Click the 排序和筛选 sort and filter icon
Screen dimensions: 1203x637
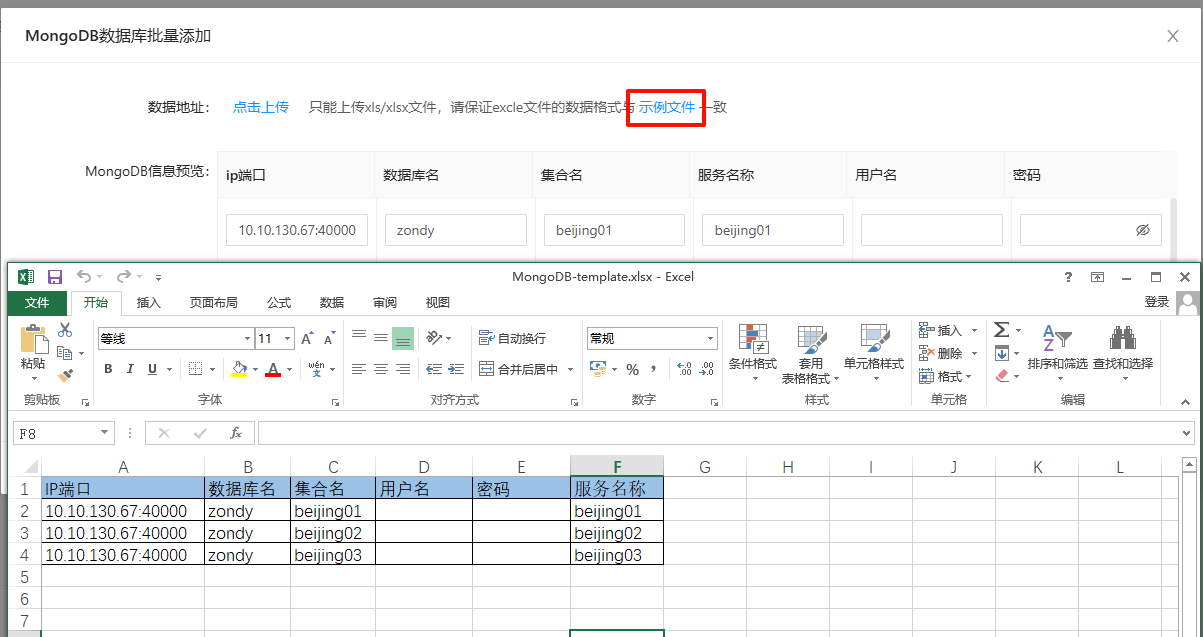[1056, 340]
